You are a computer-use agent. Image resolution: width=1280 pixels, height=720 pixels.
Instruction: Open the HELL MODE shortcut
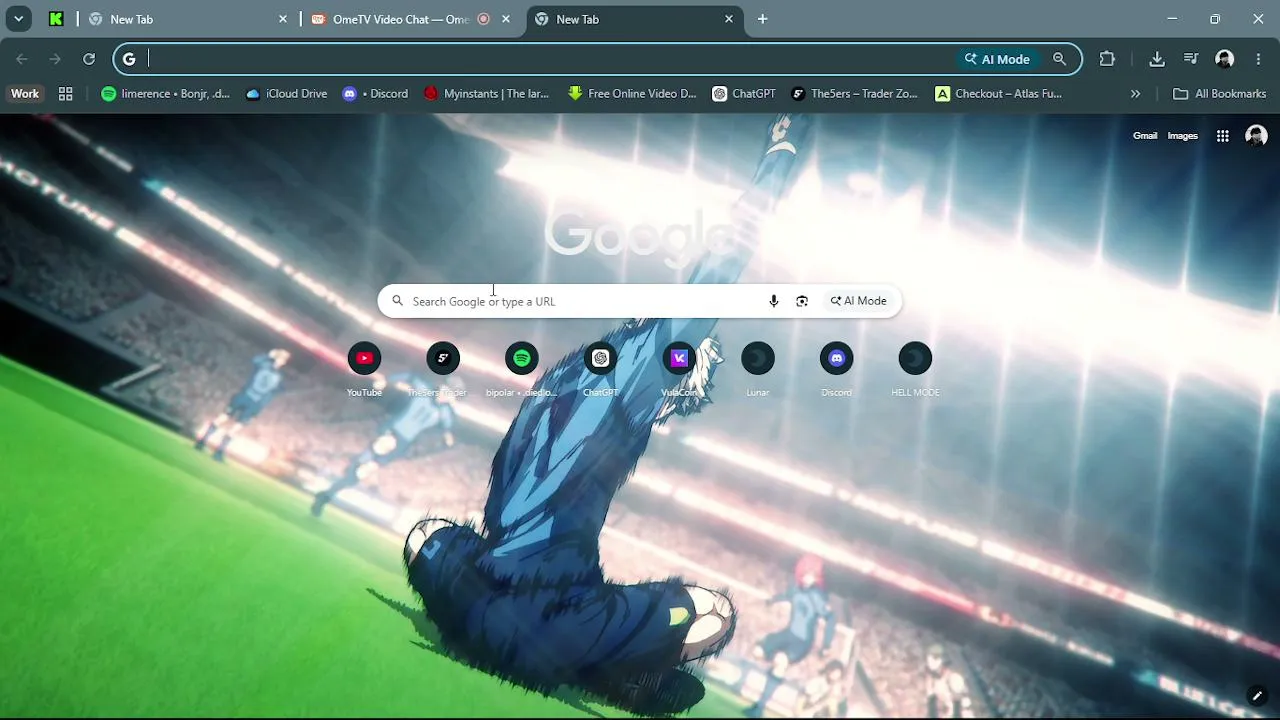click(x=915, y=368)
